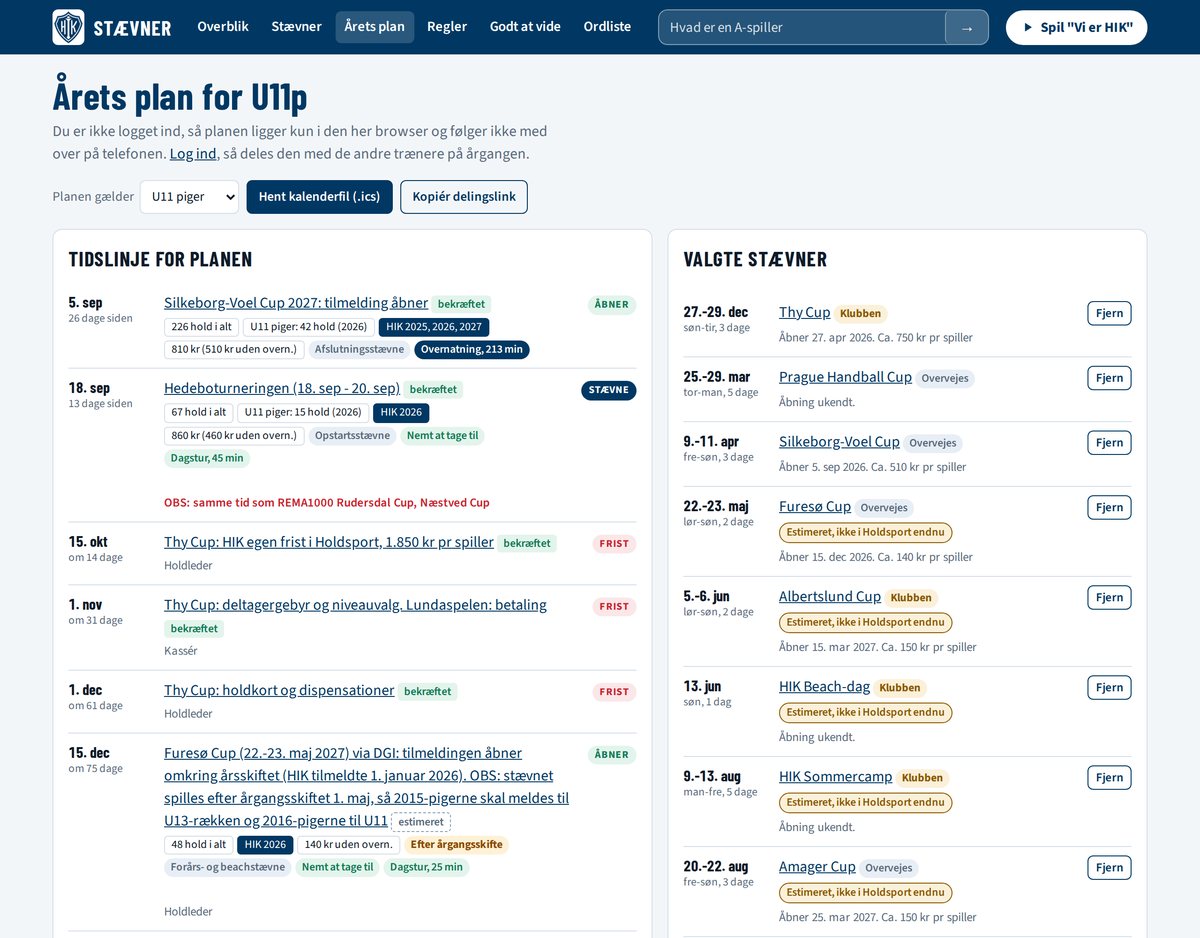Open Furesø Cup in selected tournaments

coord(815,507)
